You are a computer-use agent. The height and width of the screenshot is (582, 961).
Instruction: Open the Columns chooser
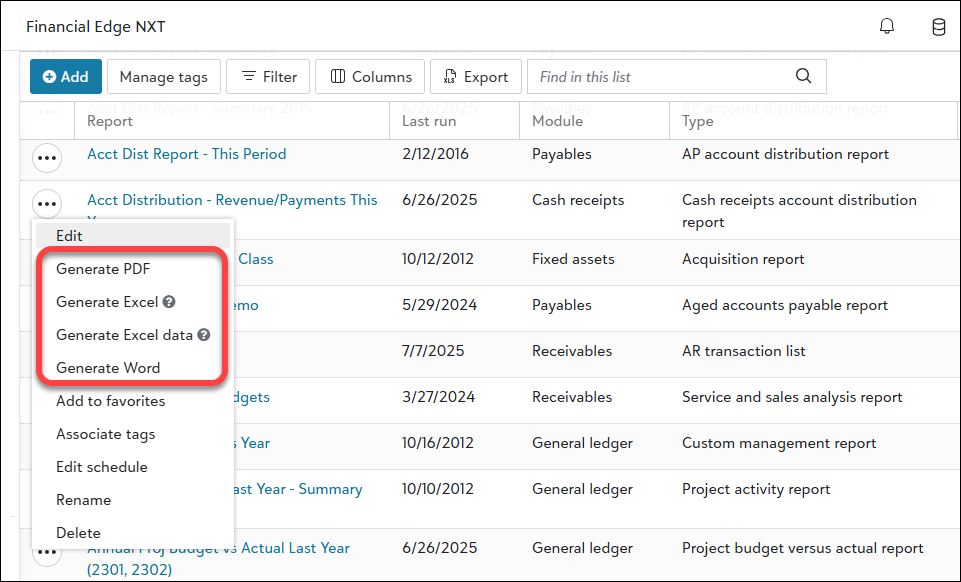(x=370, y=77)
